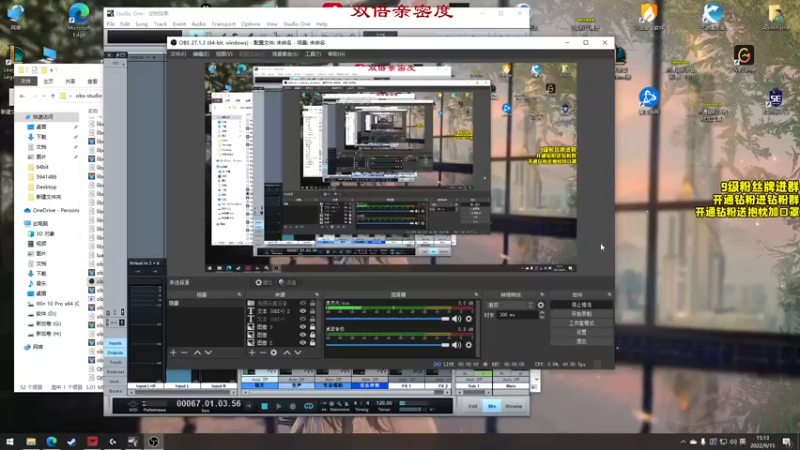Click Start Recording in OBS controls
This screenshot has width=800, height=450.
pyautogui.click(x=581, y=314)
